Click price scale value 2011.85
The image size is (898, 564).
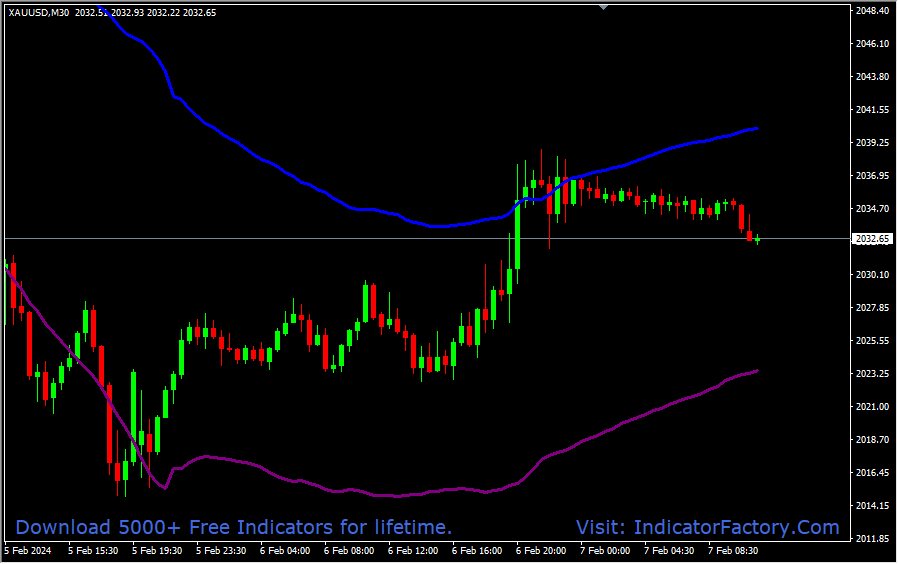[x=873, y=539]
